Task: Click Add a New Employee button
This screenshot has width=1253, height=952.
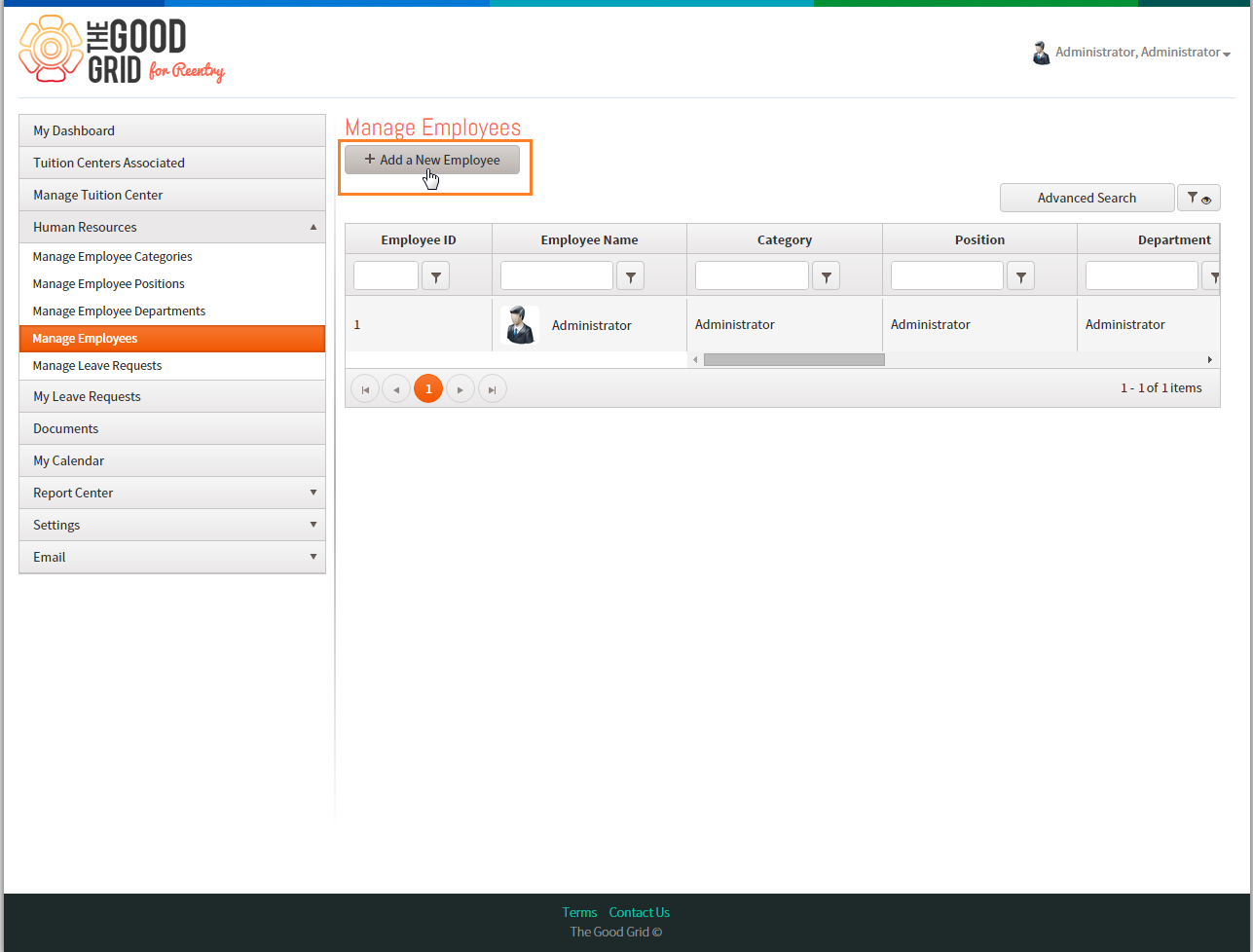Action: (x=432, y=160)
